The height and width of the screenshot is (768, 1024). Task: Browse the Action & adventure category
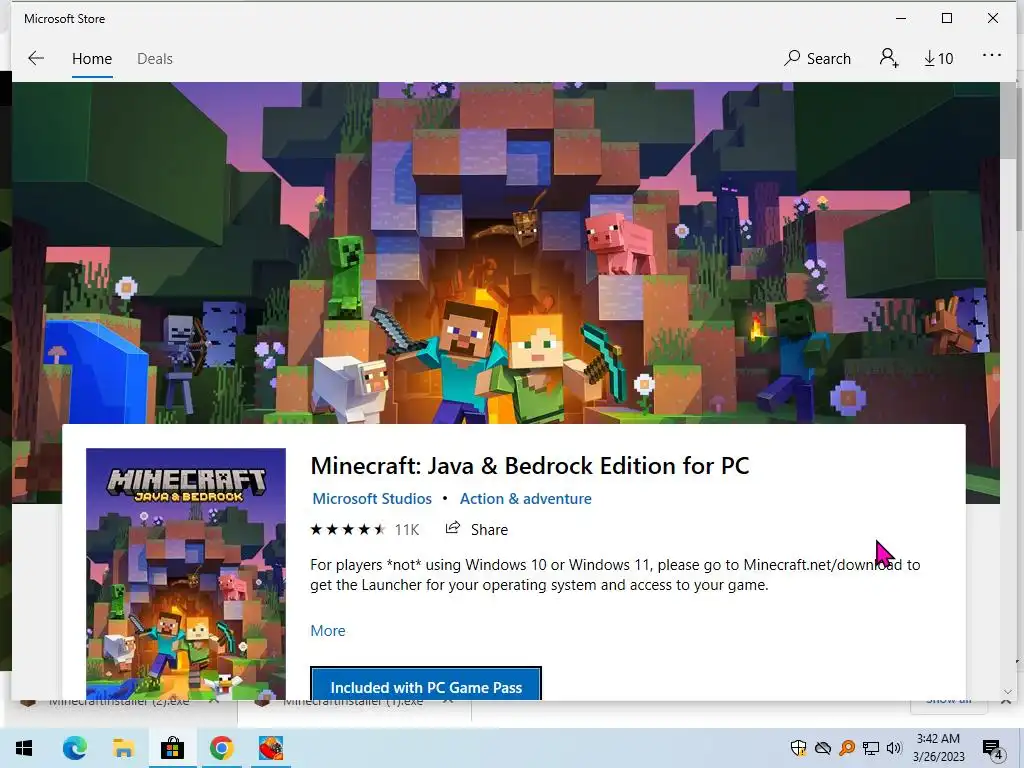tap(526, 498)
